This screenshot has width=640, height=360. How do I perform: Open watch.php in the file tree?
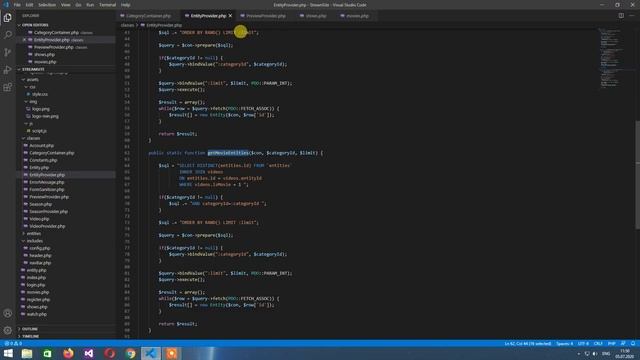point(37,314)
